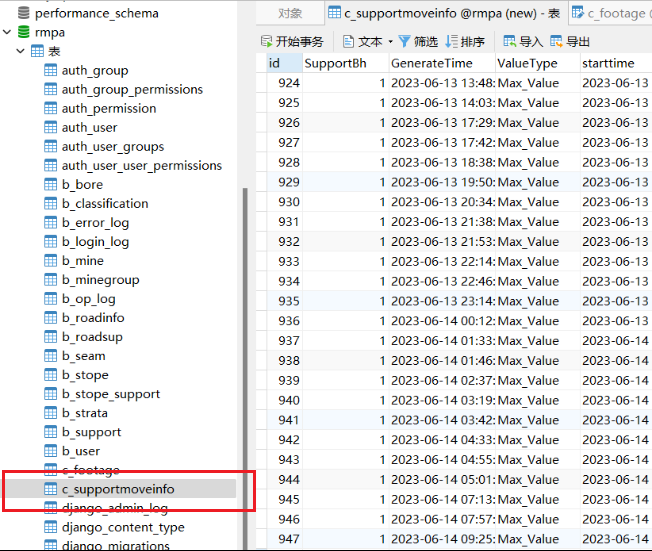Select b_op_log in the tree
Screen dimensions: 652x551
point(88,299)
